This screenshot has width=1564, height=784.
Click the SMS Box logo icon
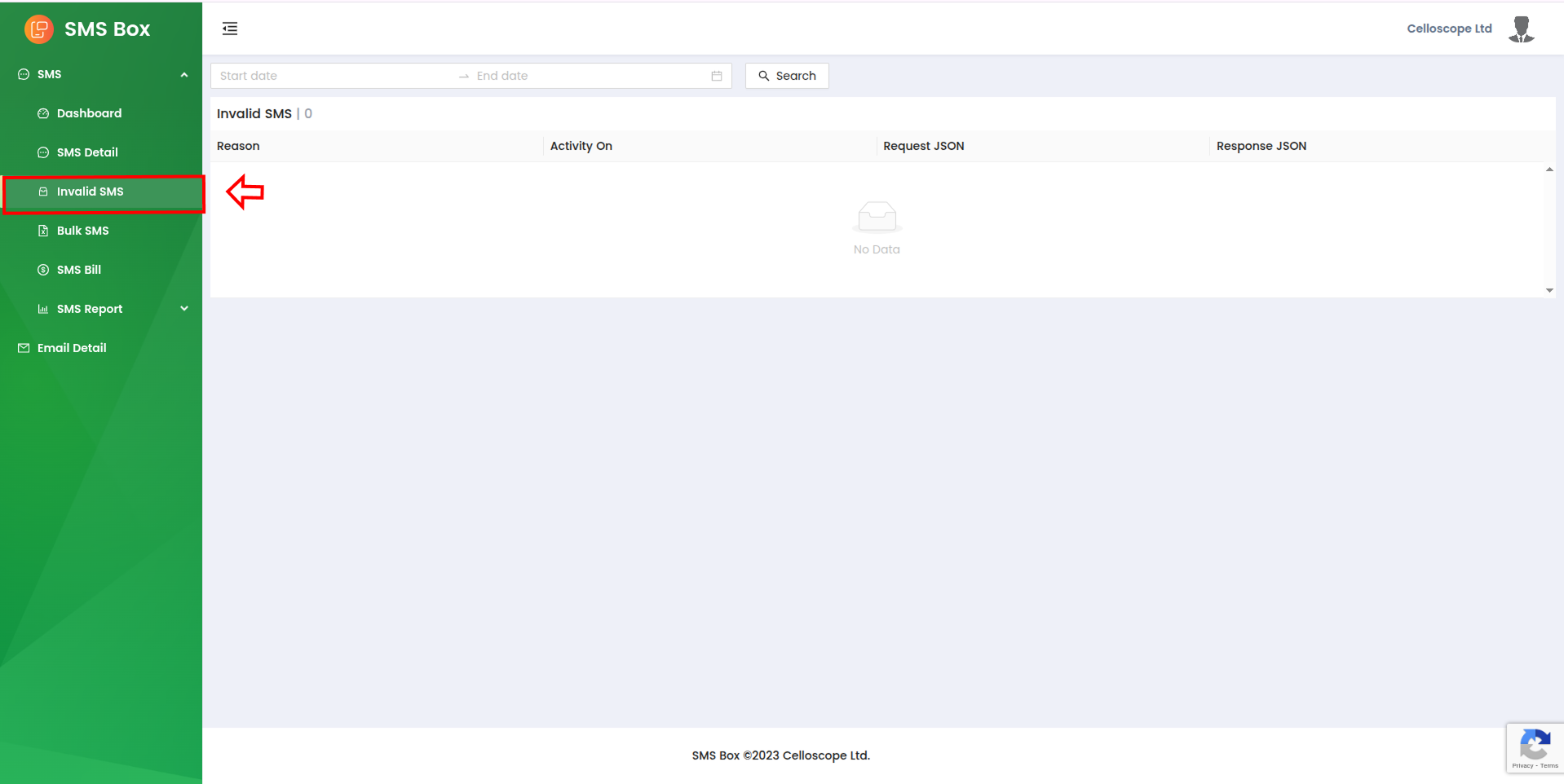pos(38,29)
